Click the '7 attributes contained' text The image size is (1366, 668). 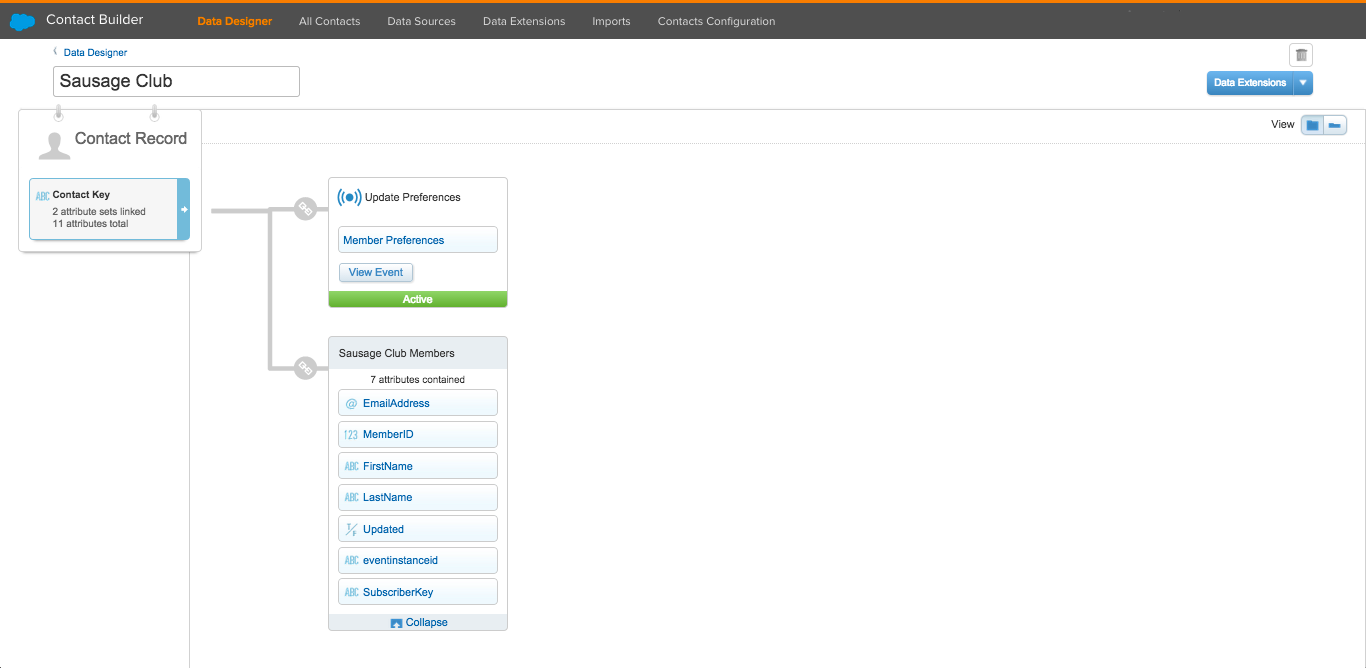(x=418, y=380)
